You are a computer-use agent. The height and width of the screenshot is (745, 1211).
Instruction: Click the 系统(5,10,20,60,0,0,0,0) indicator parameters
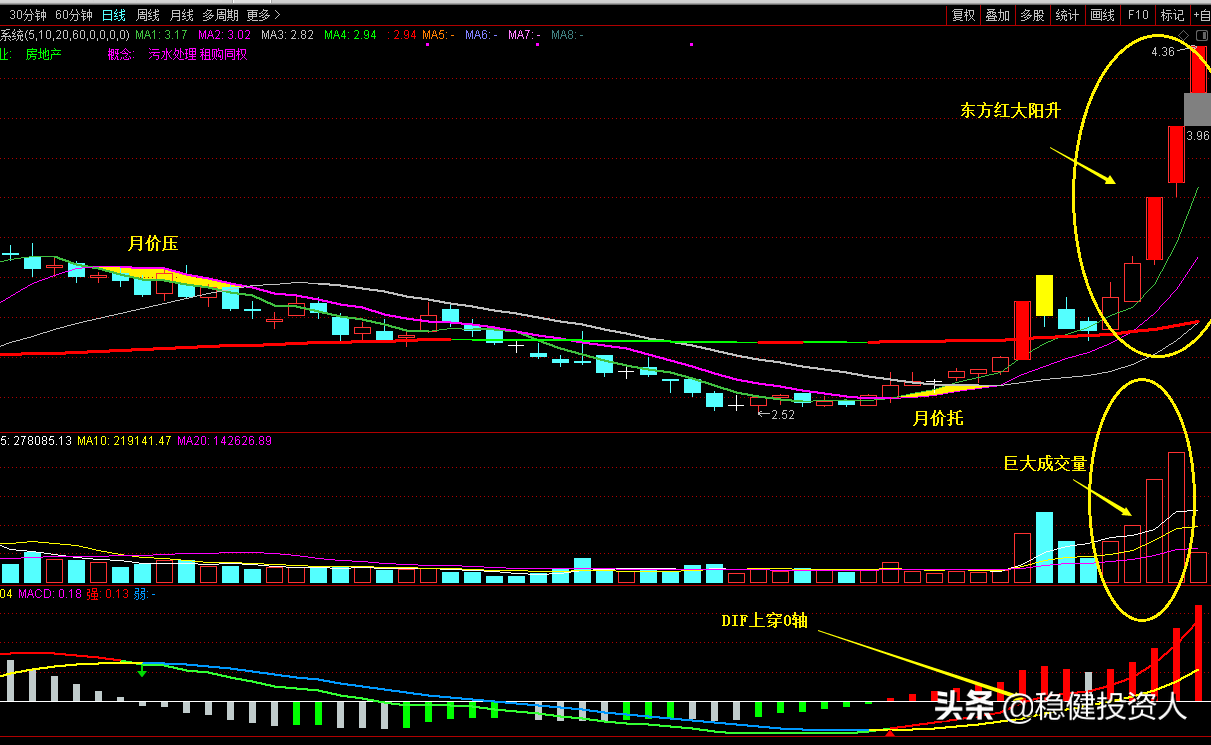tap(64, 35)
